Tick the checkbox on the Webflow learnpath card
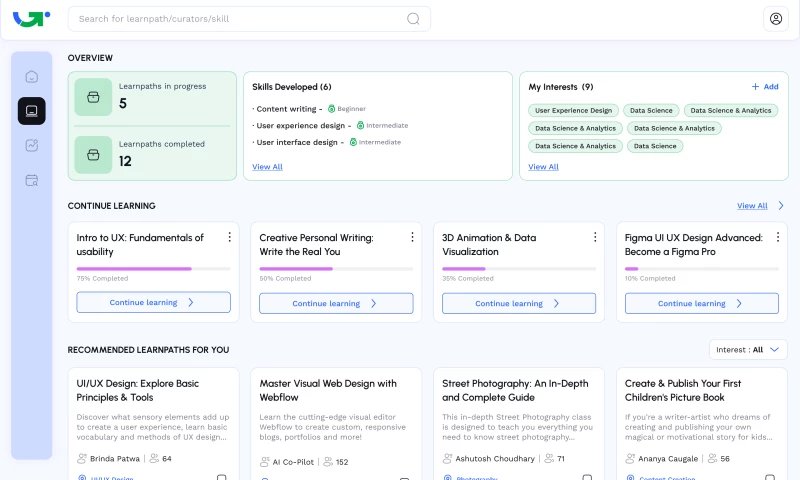800x480 pixels. (405, 478)
